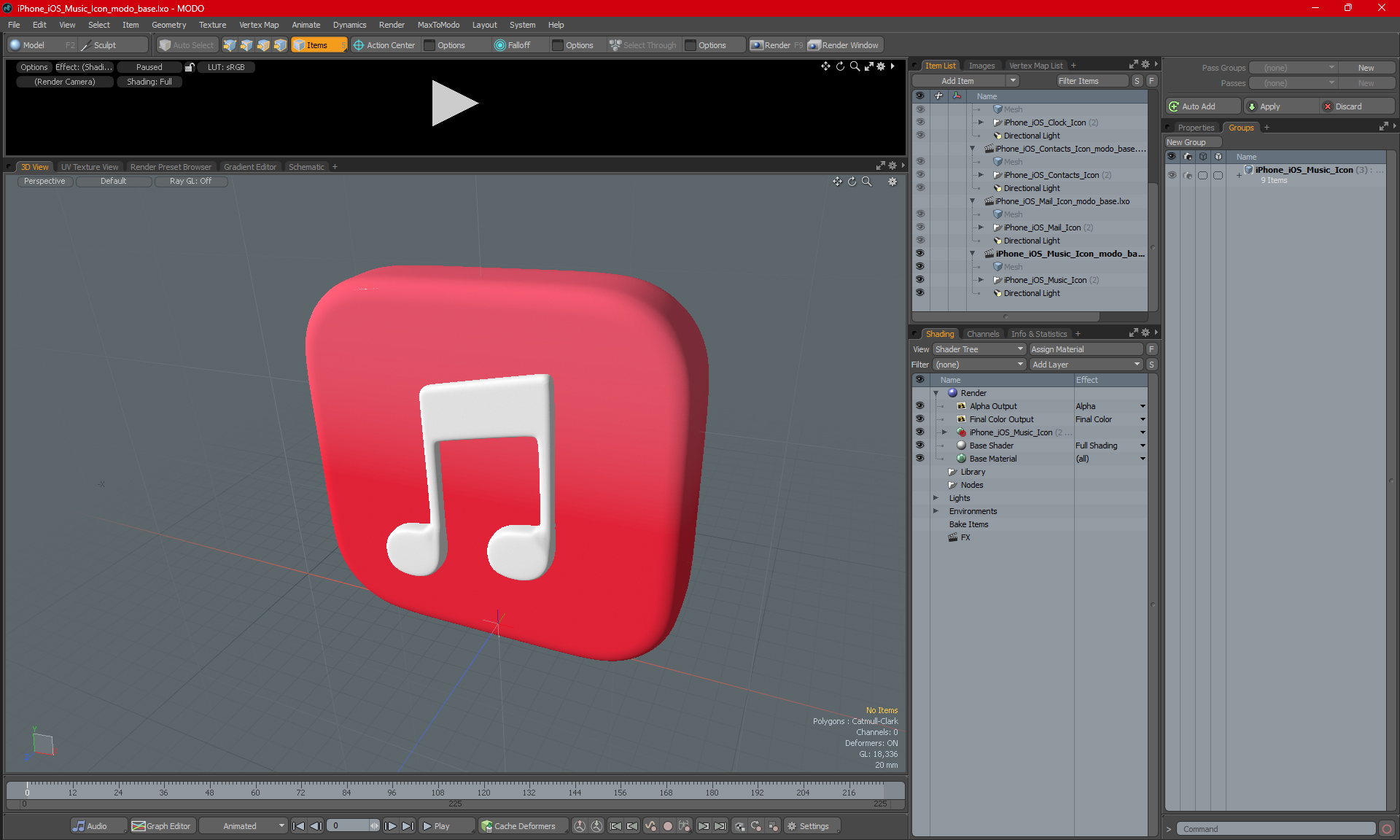Open the MaxToModo menu
Screen dimensions: 1400x840
pos(438,25)
